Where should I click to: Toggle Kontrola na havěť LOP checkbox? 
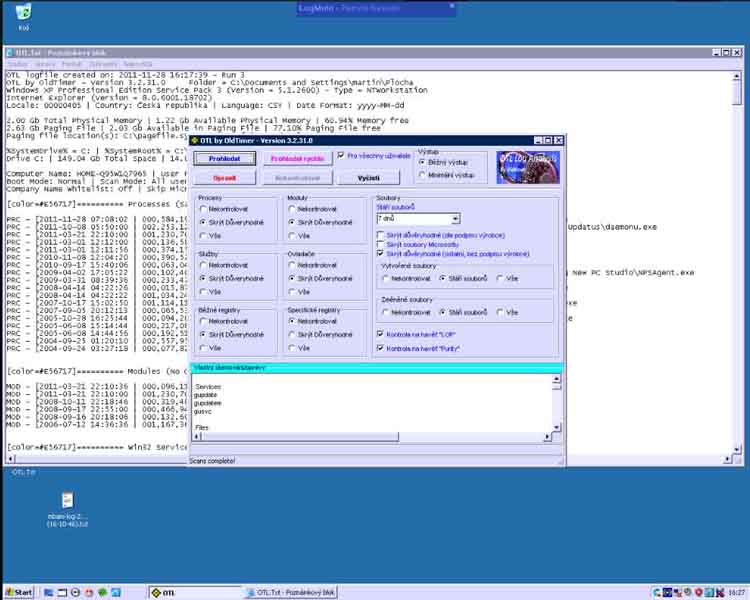380,334
